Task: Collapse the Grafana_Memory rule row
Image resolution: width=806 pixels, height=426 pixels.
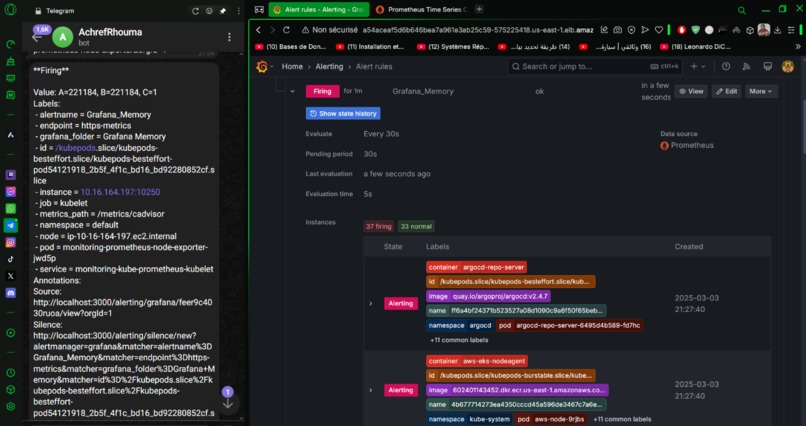Action: [x=292, y=91]
